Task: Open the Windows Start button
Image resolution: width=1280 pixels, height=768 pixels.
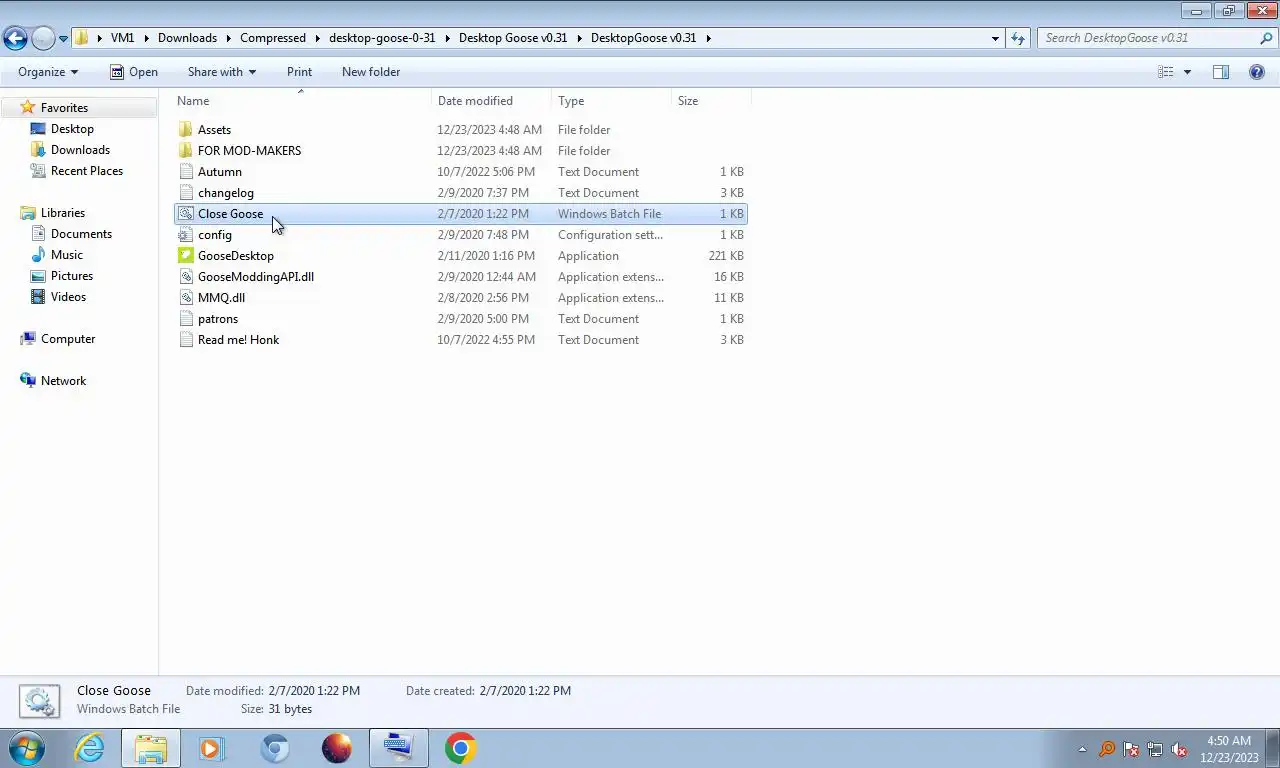Action: click(x=26, y=748)
